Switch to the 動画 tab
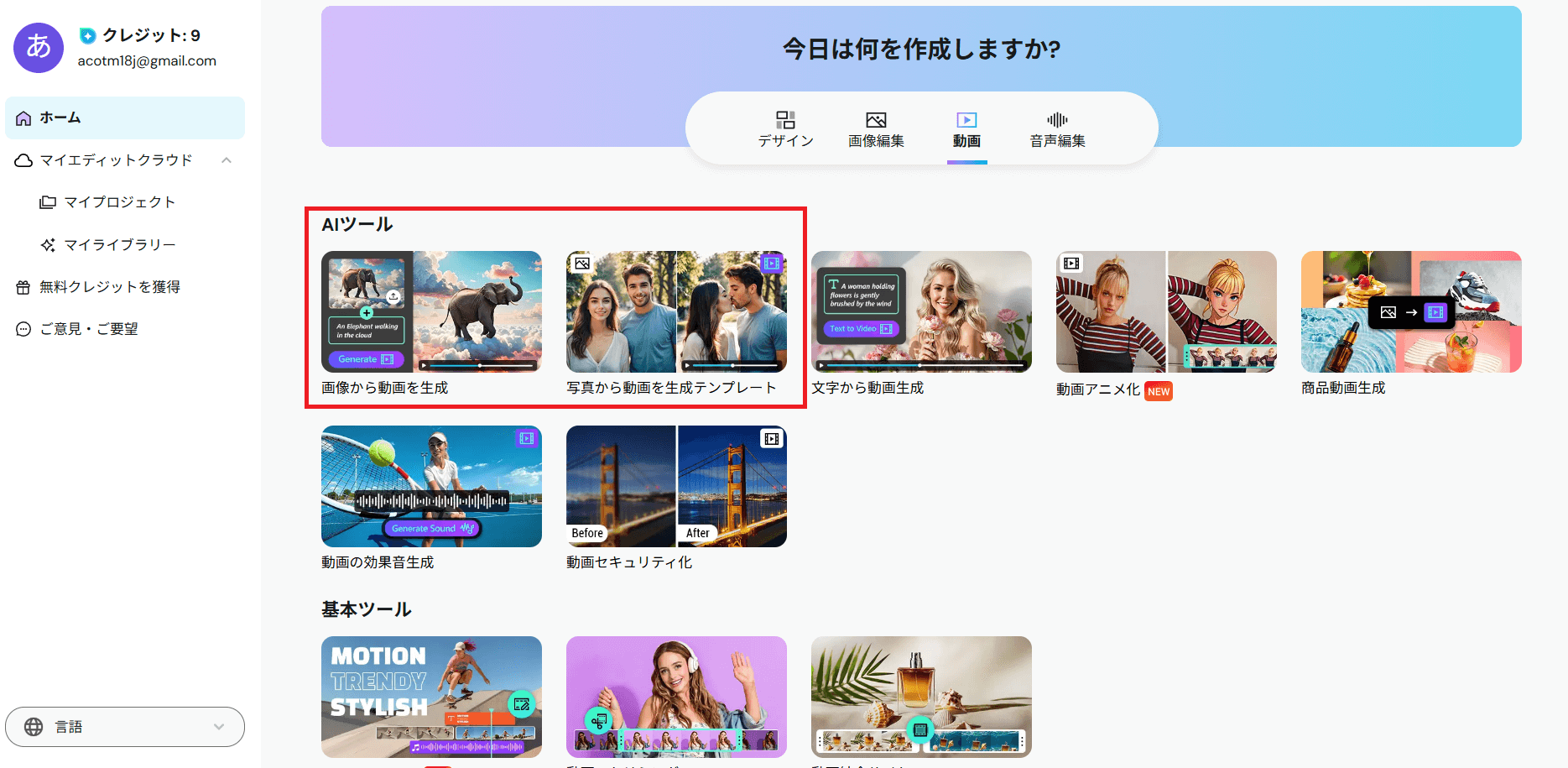The width and height of the screenshot is (1568, 768). pos(966,128)
